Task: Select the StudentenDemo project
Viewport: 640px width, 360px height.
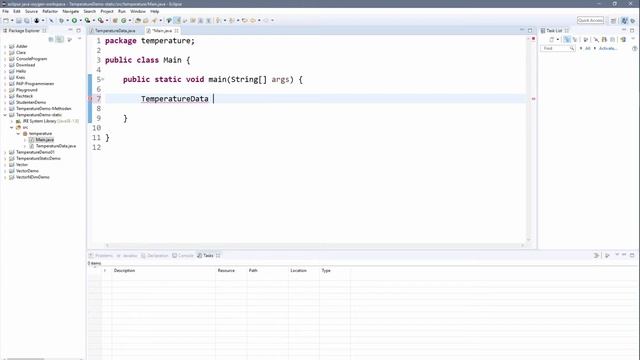Action: [x=31, y=102]
